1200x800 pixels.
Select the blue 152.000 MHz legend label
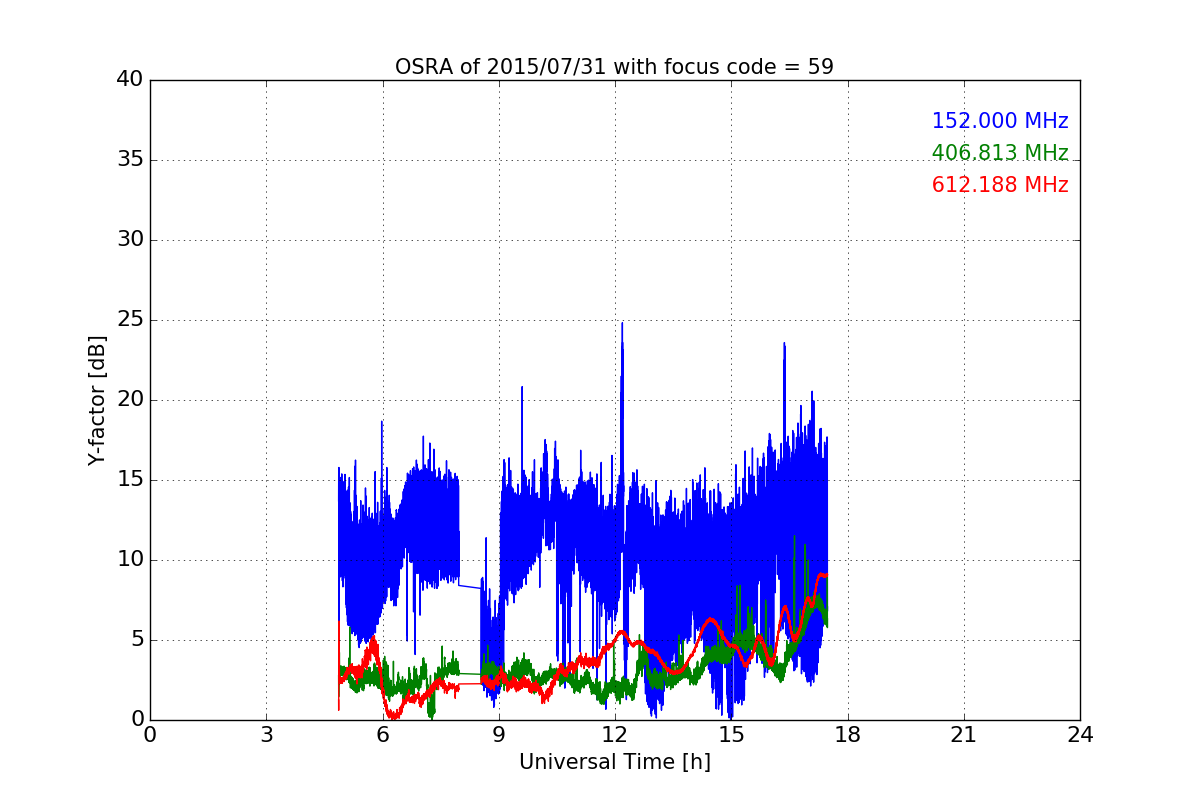pyautogui.click(x=1000, y=121)
